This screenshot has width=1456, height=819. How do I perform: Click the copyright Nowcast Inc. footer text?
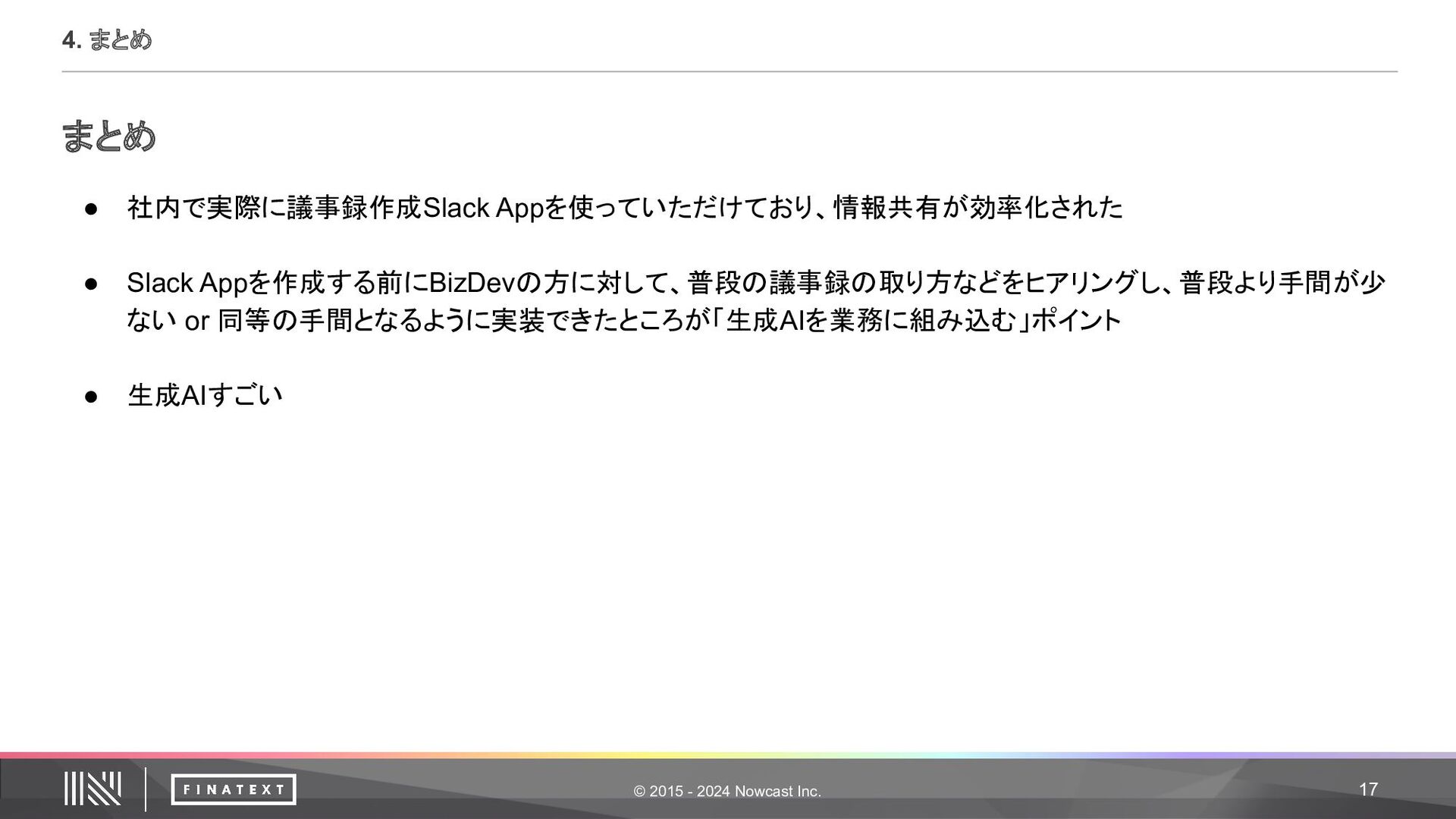(x=726, y=792)
